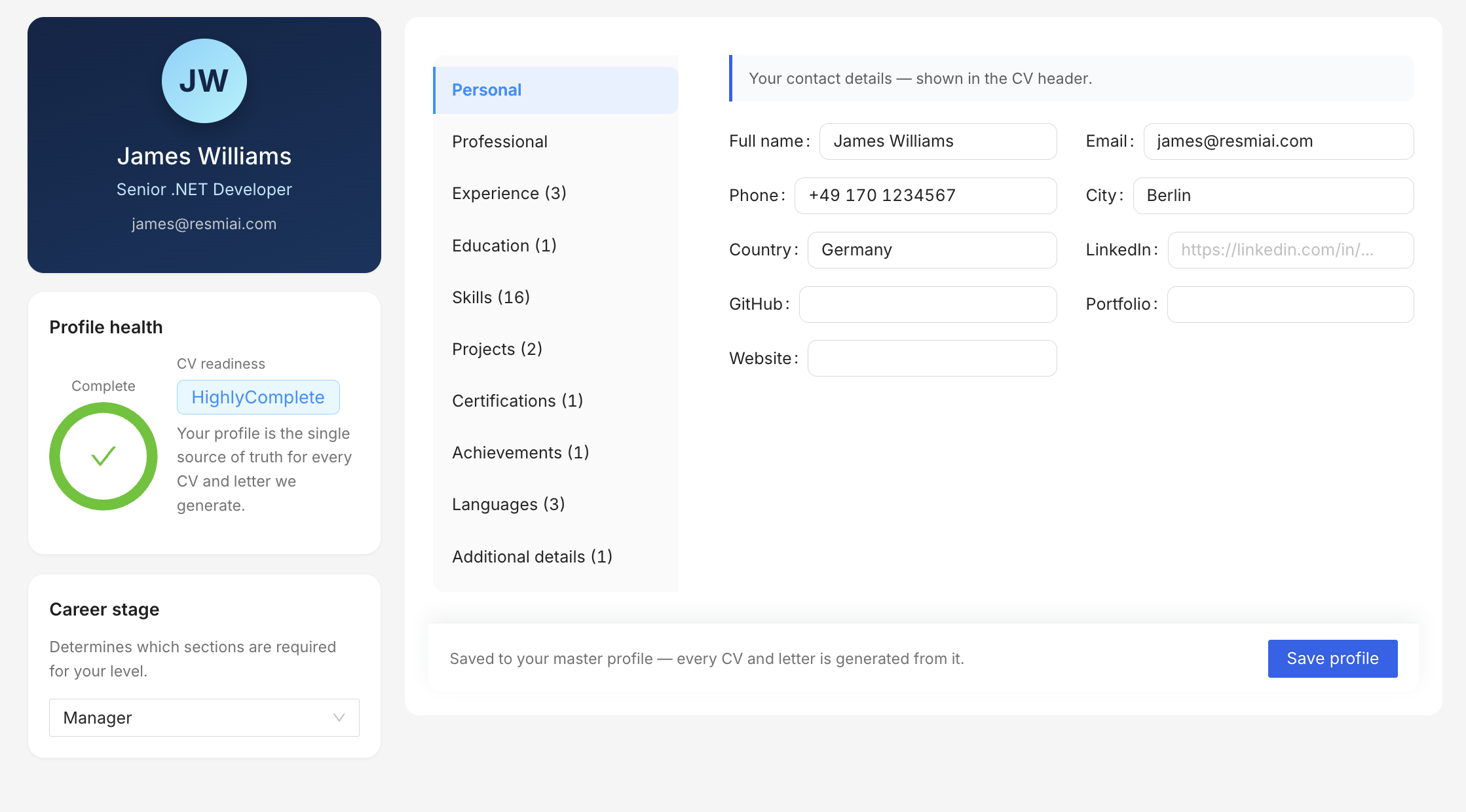This screenshot has height=812, width=1466.
Task: Select the Personal tab
Action: coord(555,90)
